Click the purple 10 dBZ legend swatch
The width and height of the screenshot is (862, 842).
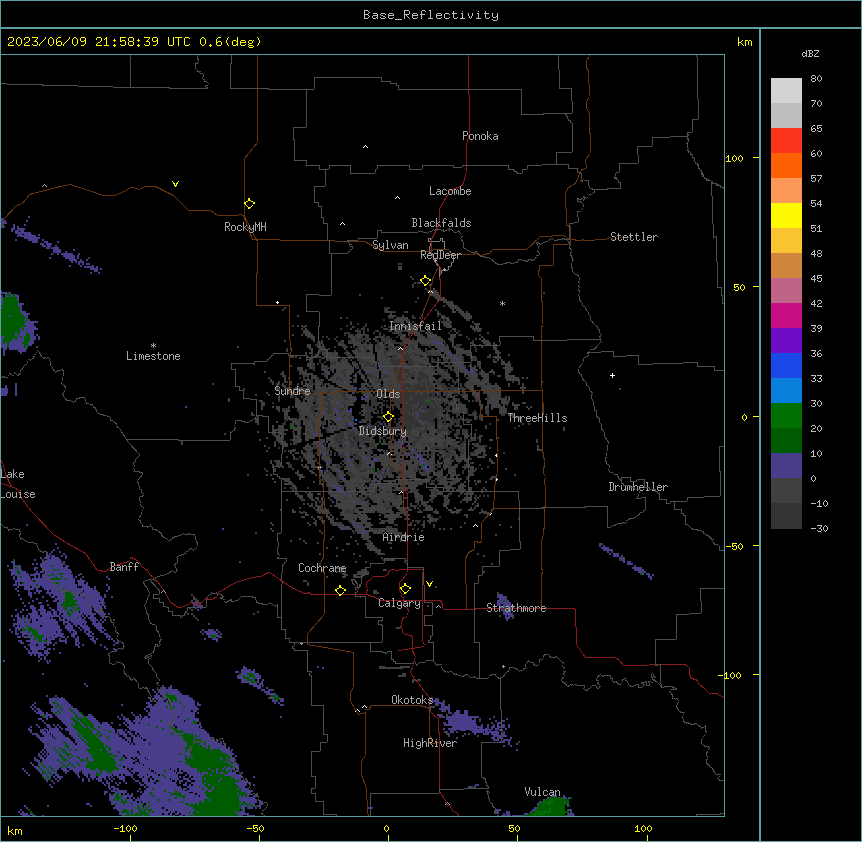[x=786, y=466]
